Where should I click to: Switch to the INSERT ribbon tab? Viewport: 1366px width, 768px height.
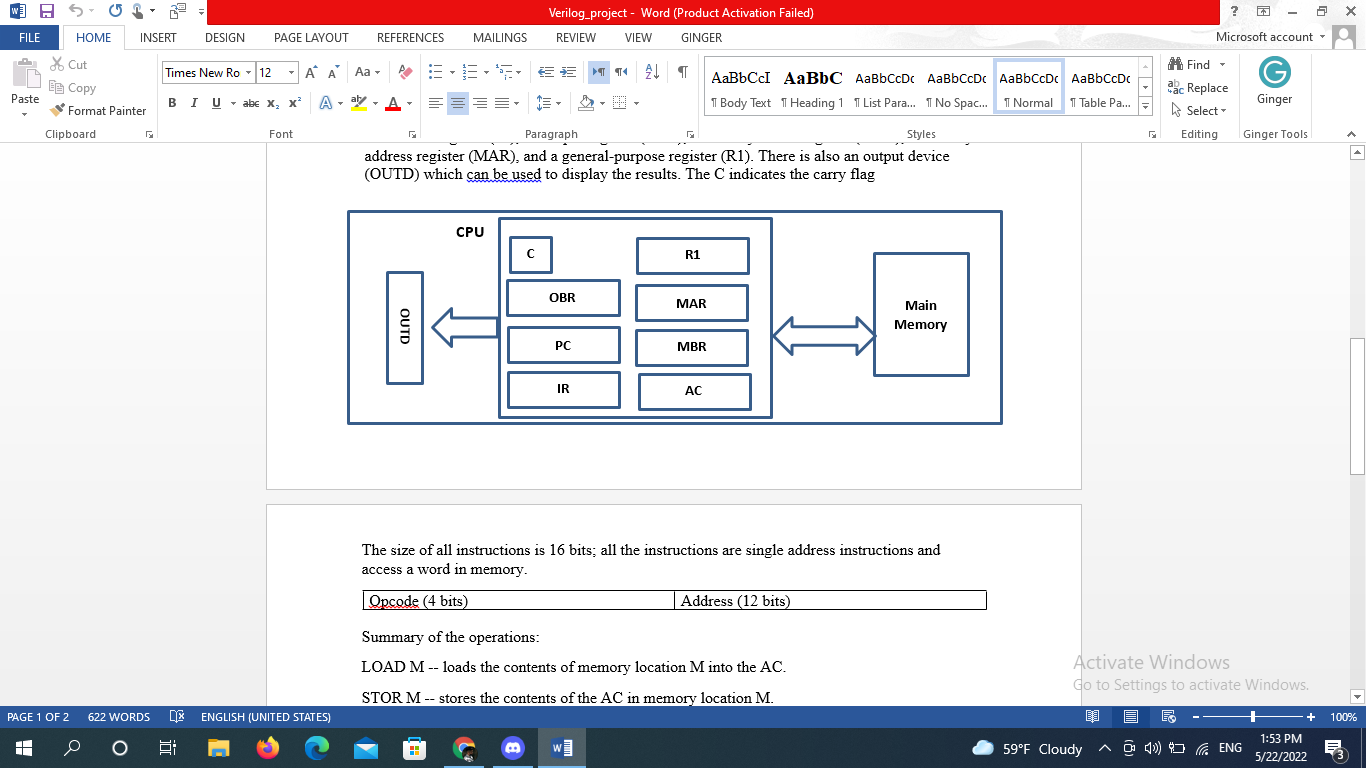pyautogui.click(x=157, y=37)
